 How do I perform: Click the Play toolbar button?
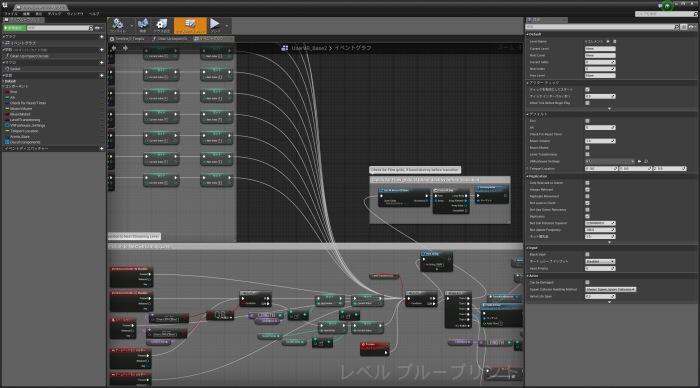215,25
